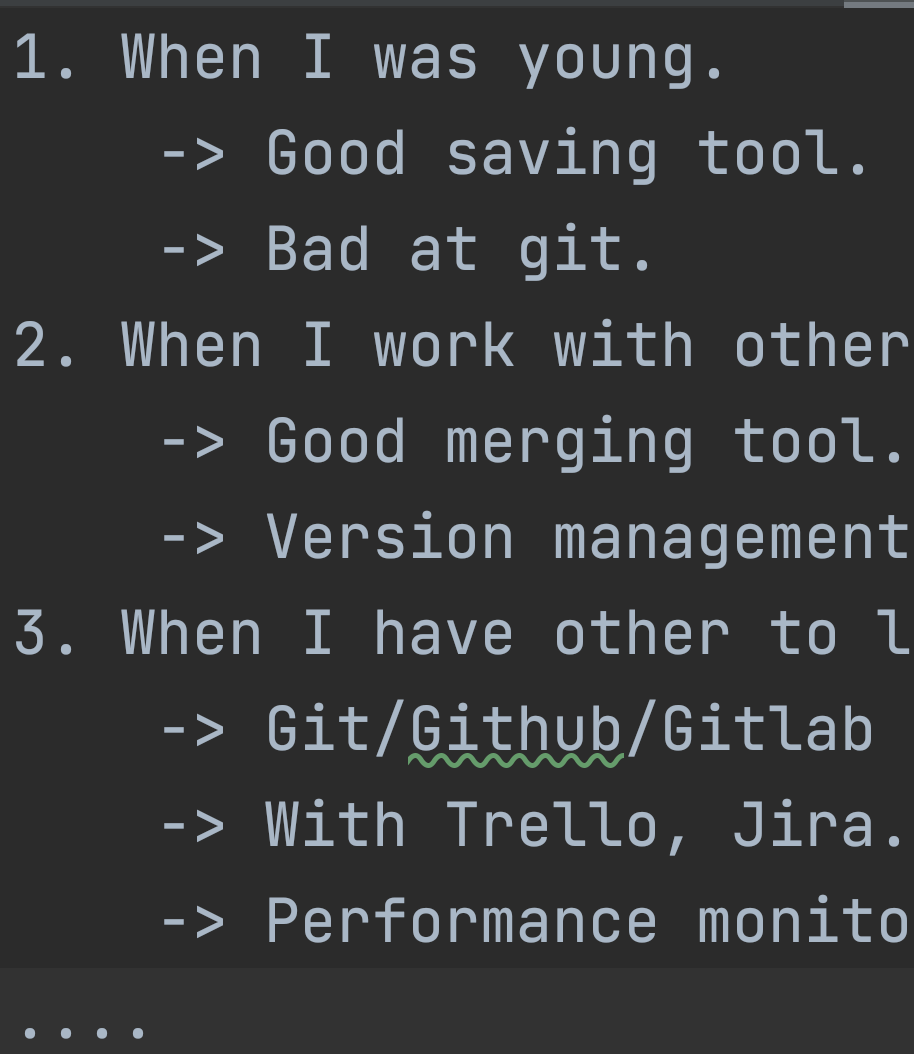Click the list number "2."

pos(46,346)
